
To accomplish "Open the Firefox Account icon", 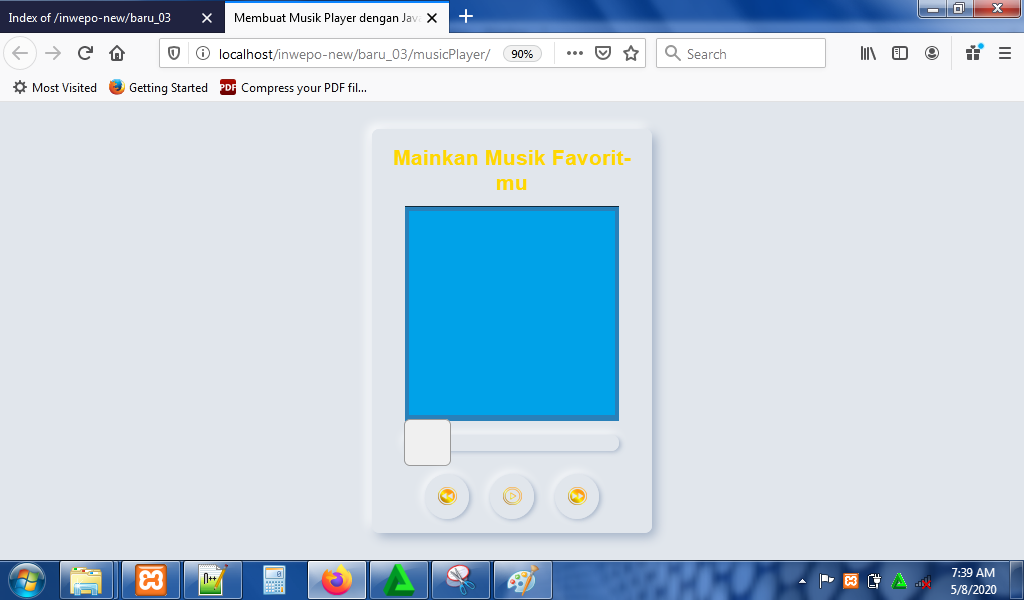I will coord(932,54).
